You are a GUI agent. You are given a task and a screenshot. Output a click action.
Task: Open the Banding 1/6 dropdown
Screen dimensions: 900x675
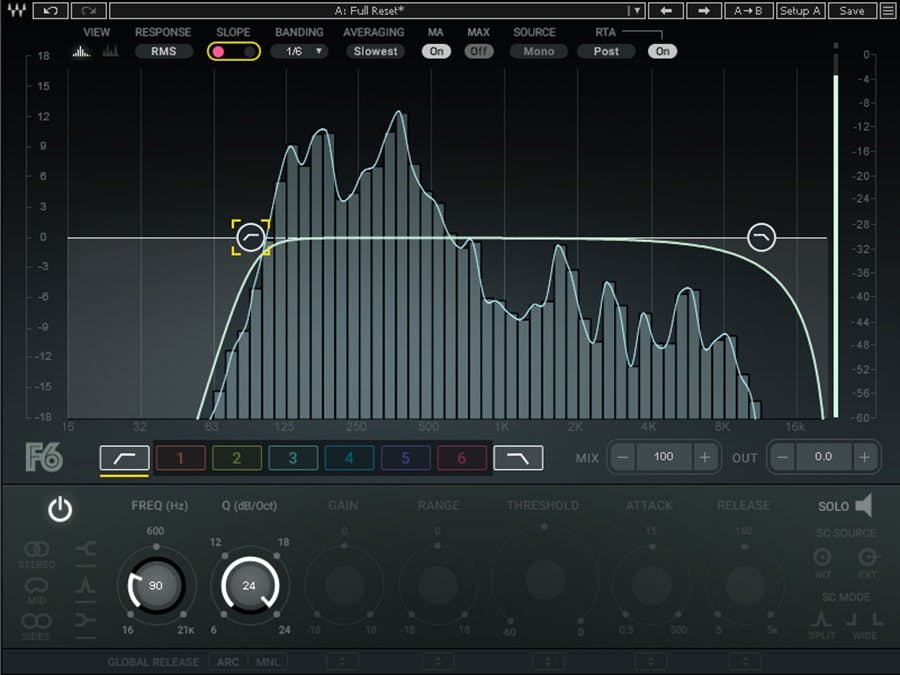coord(299,51)
